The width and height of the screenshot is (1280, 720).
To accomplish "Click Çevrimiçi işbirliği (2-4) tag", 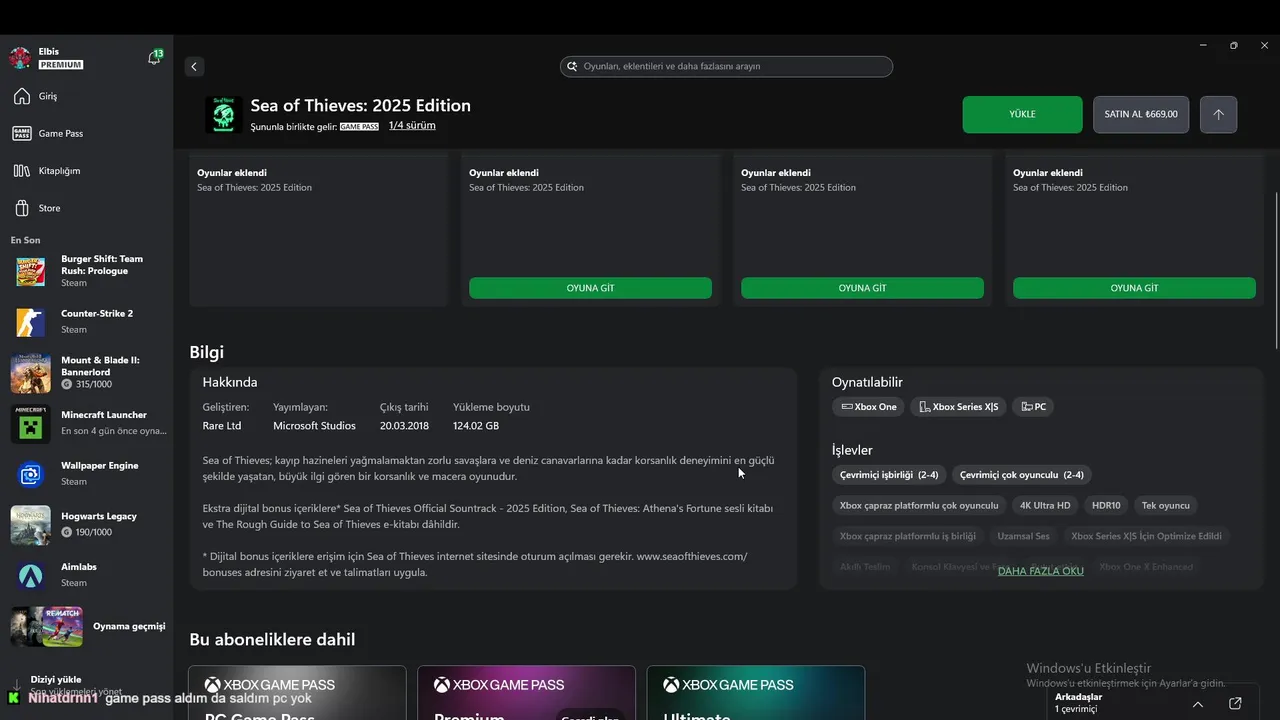I will pos(889,475).
